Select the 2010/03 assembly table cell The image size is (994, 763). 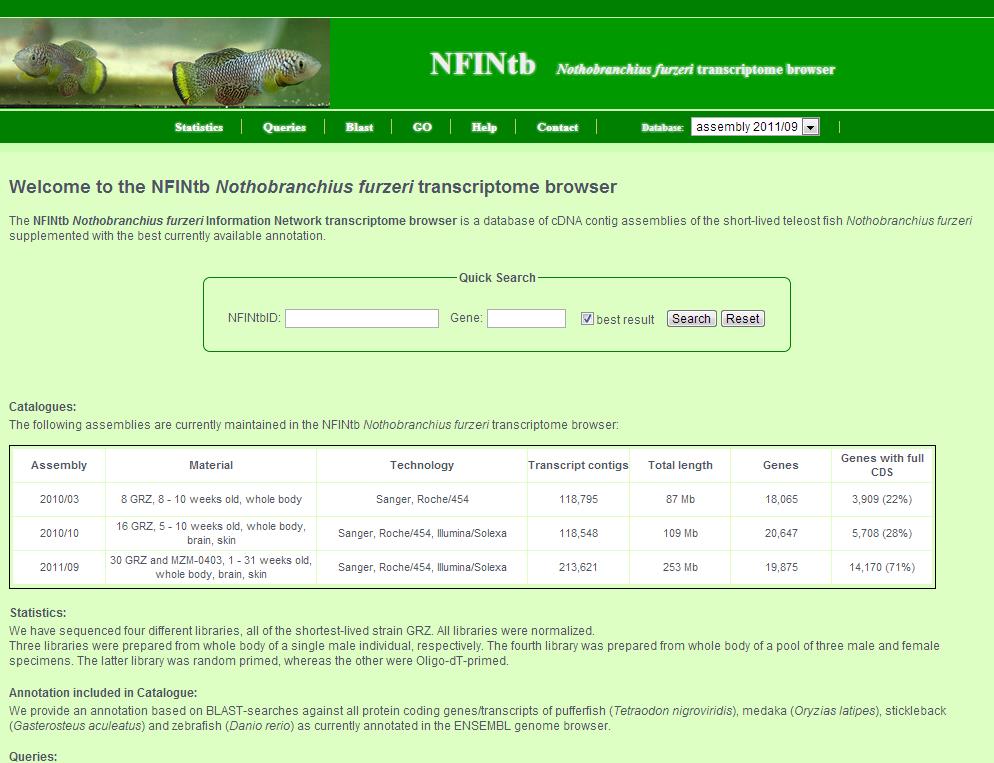coord(59,499)
